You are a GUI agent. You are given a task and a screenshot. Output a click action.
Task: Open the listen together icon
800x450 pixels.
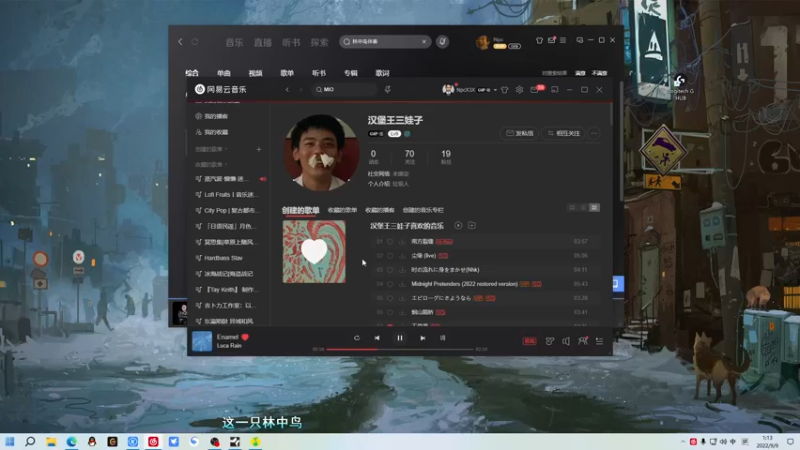(583, 341)
